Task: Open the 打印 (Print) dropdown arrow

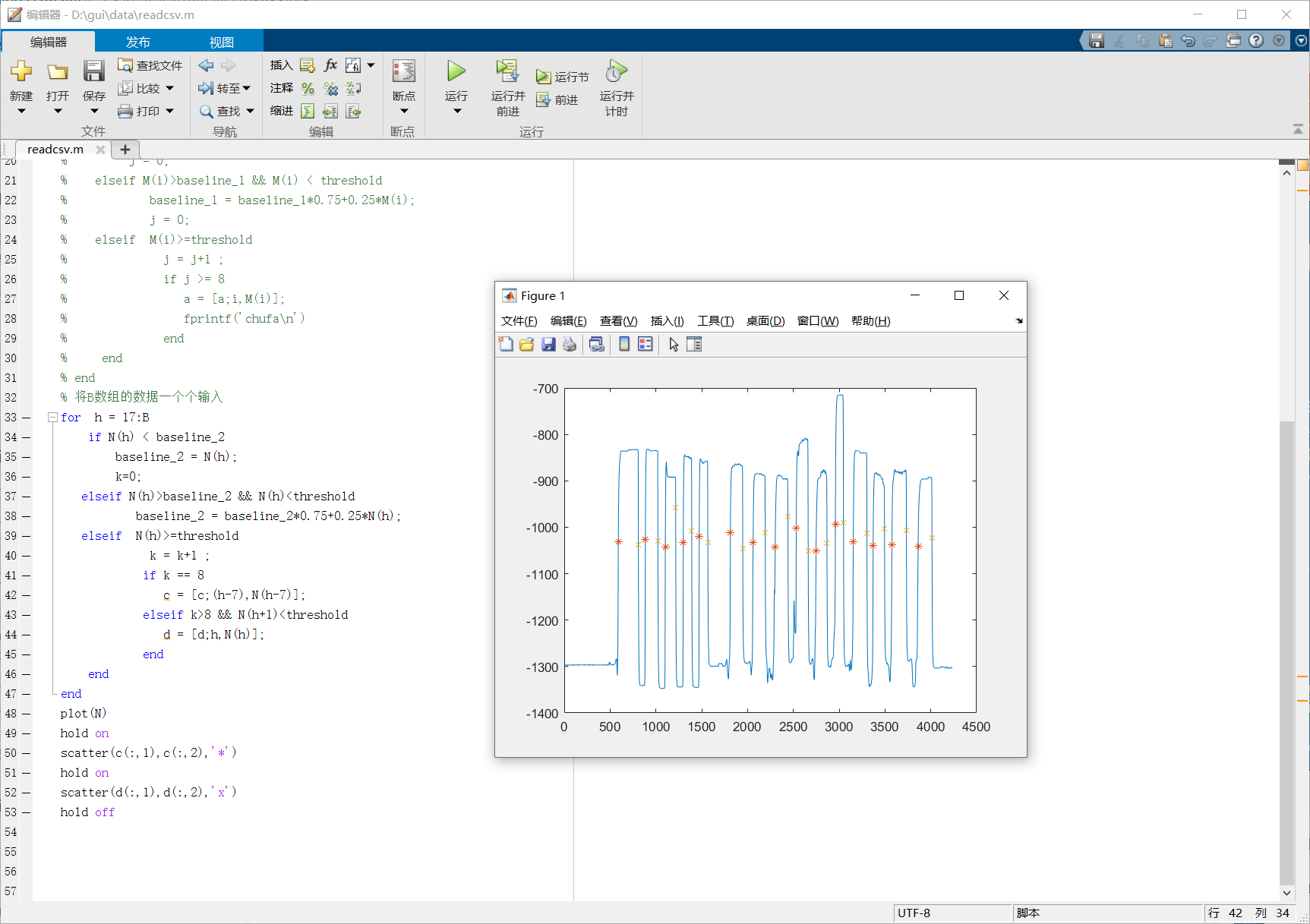Action: 169,111
